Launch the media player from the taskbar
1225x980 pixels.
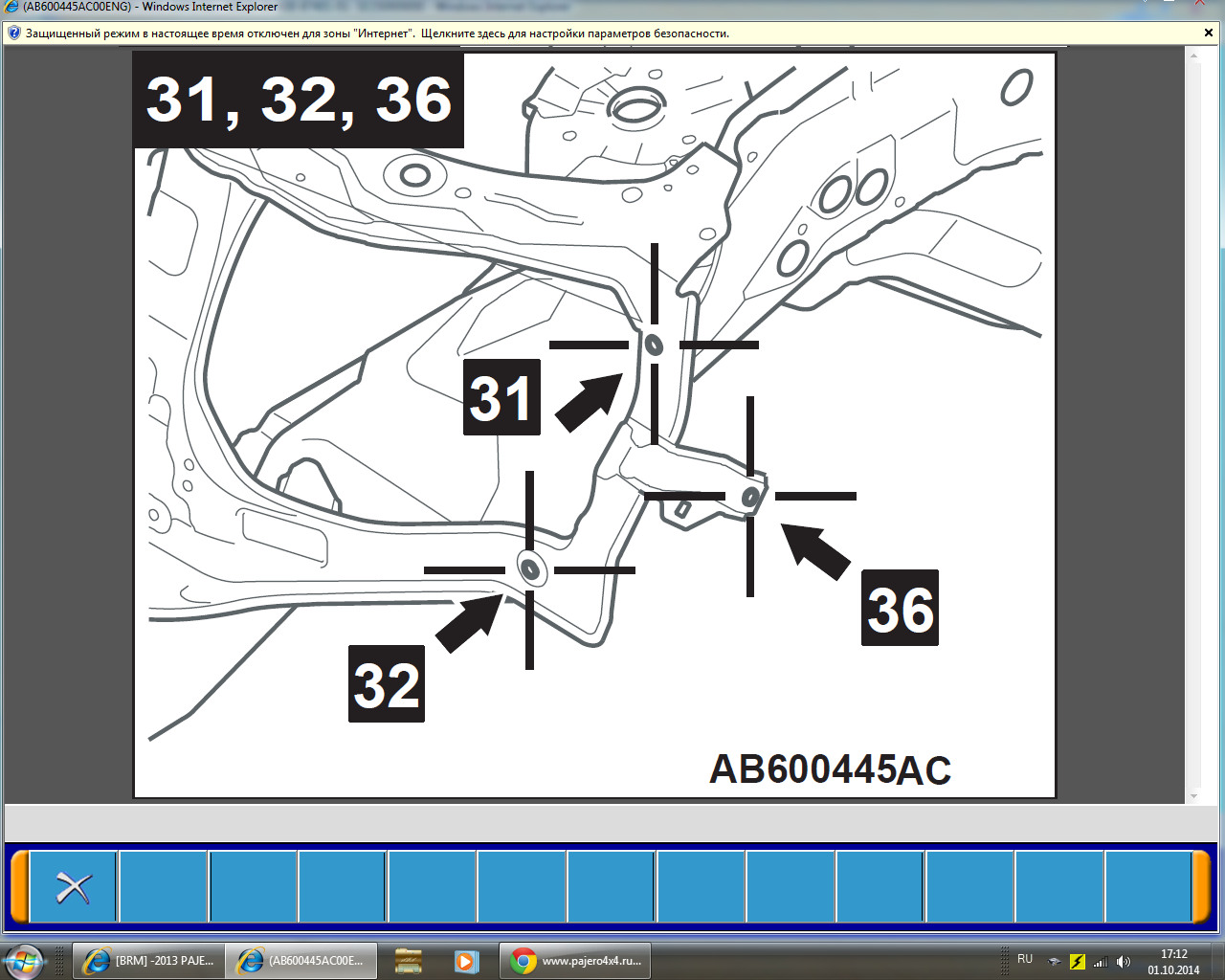(466, 961)
